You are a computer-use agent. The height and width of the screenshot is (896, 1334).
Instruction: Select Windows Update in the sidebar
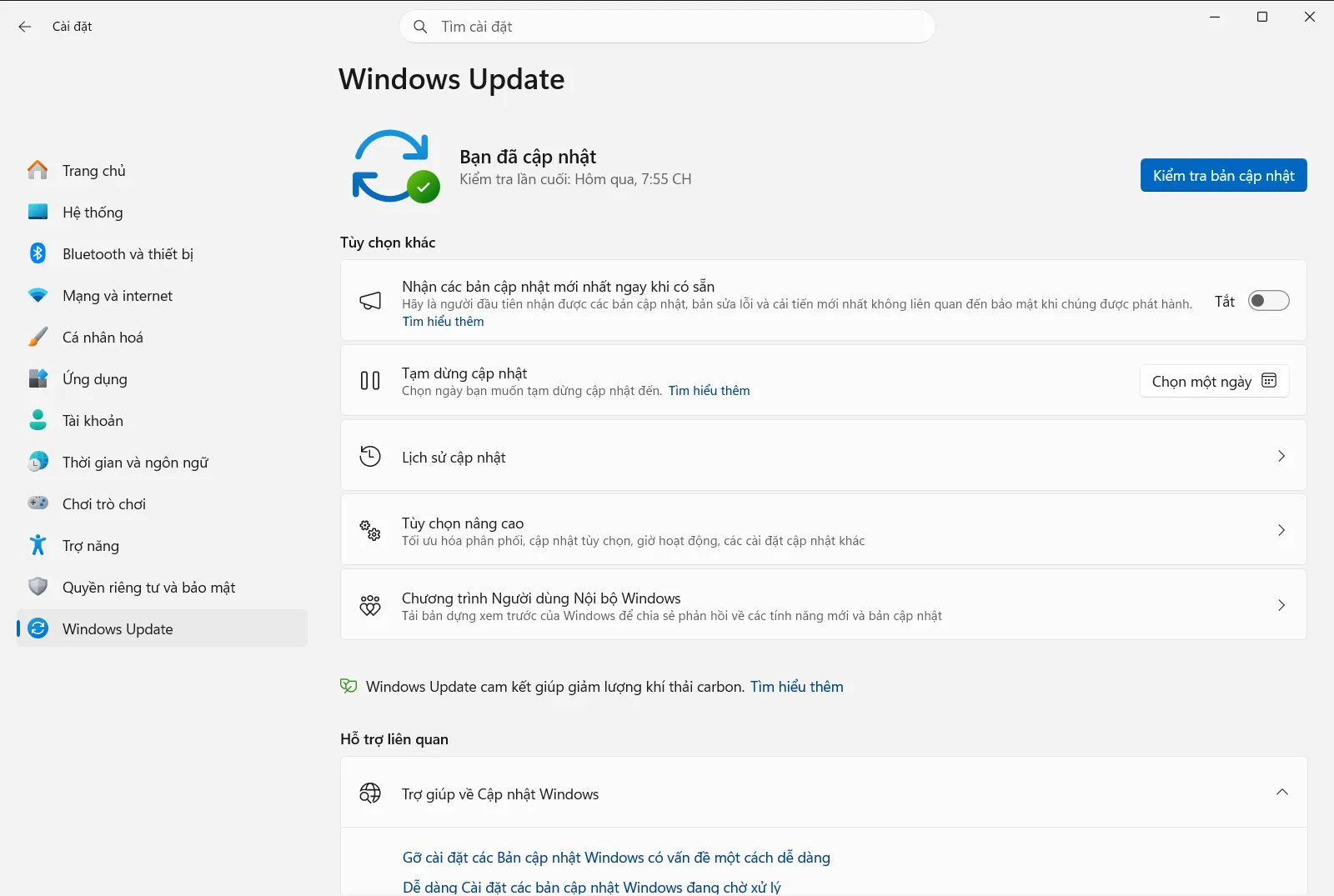(162, 628)
